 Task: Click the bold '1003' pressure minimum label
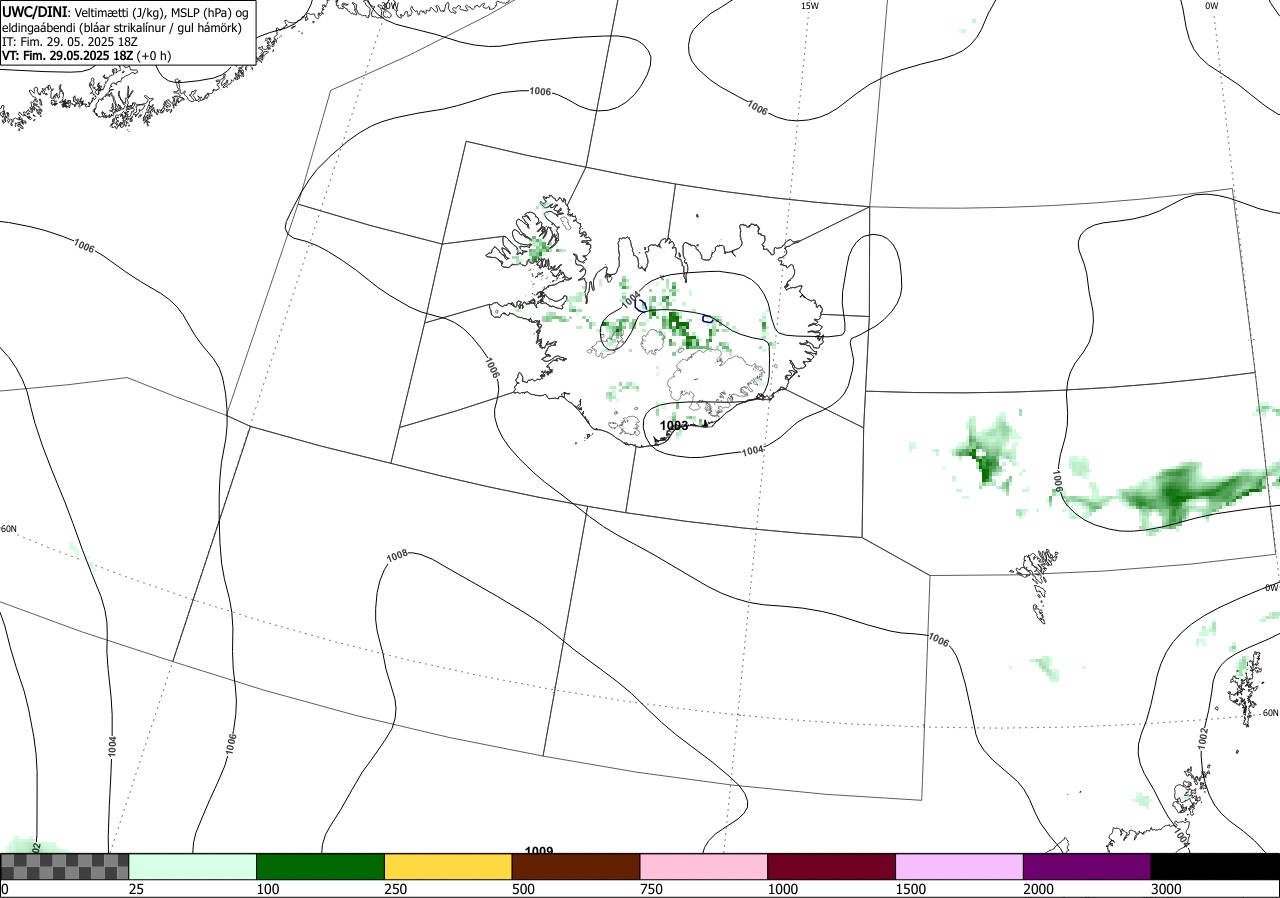pos(674,426)
